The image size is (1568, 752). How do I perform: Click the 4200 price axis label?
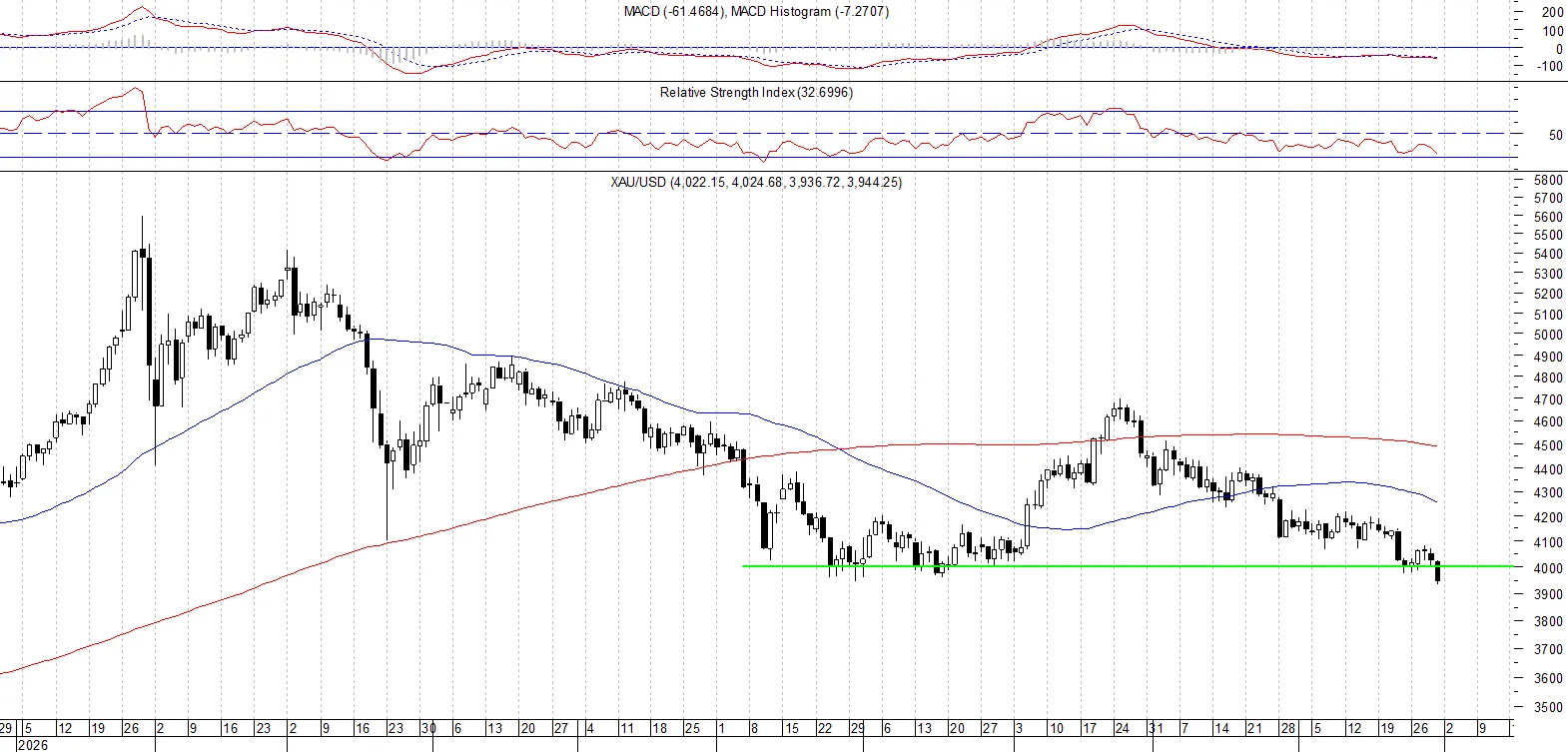click(x=1548, y=518)
